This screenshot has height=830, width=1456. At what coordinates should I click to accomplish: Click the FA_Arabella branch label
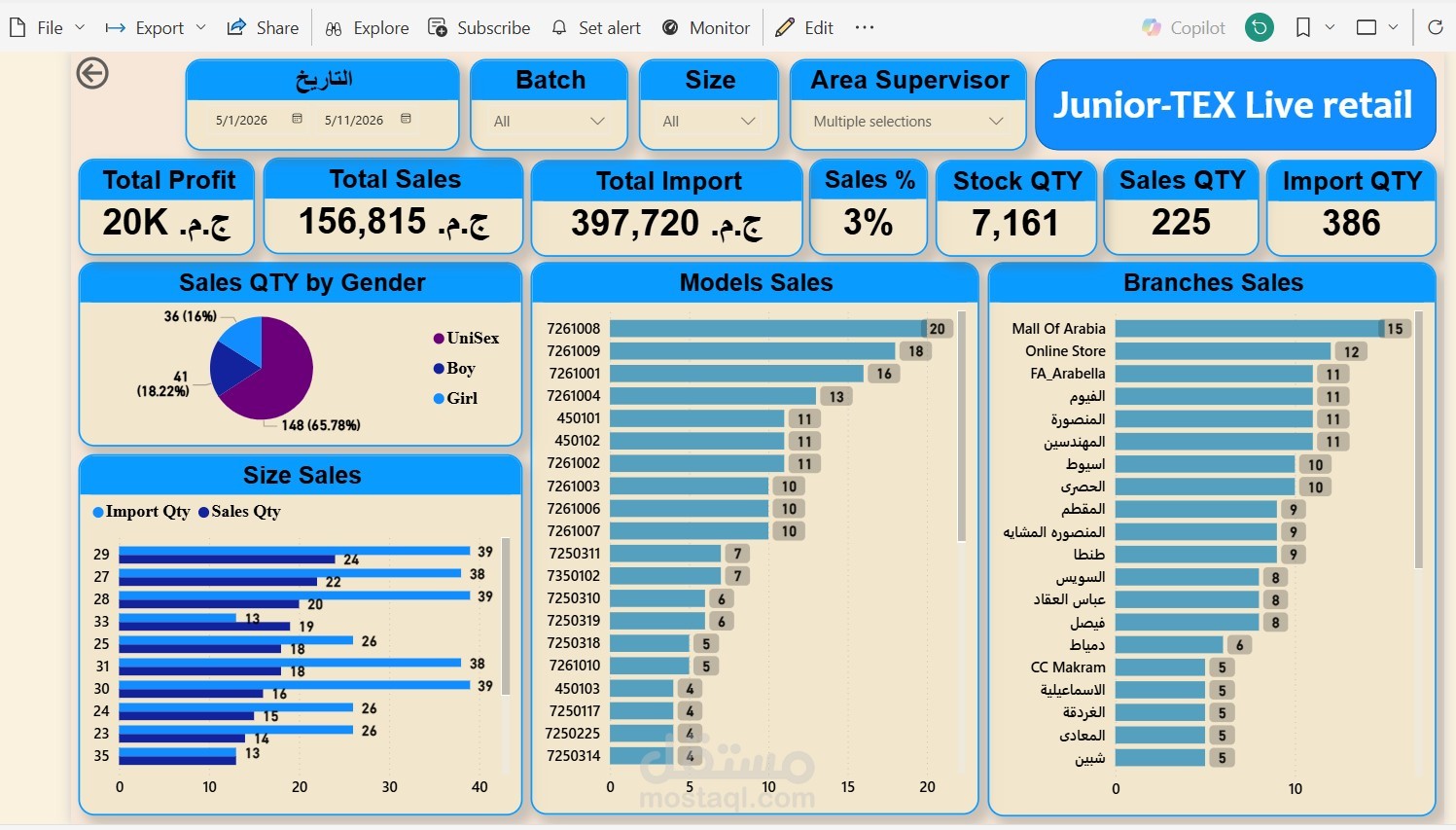click(x=1068, y=374)
